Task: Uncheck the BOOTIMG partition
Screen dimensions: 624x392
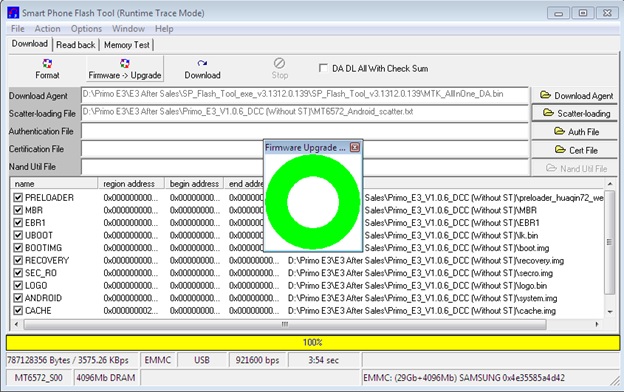Action: [x=18, y=248]
